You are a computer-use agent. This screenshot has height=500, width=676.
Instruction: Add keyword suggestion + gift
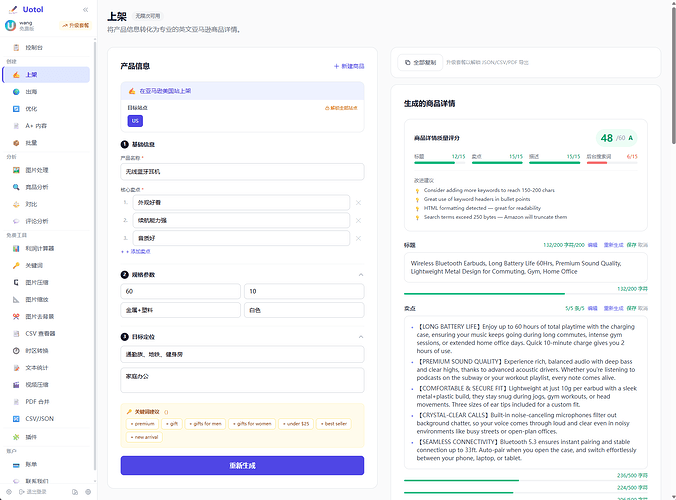pyautogui.click(x=172, y=424)
